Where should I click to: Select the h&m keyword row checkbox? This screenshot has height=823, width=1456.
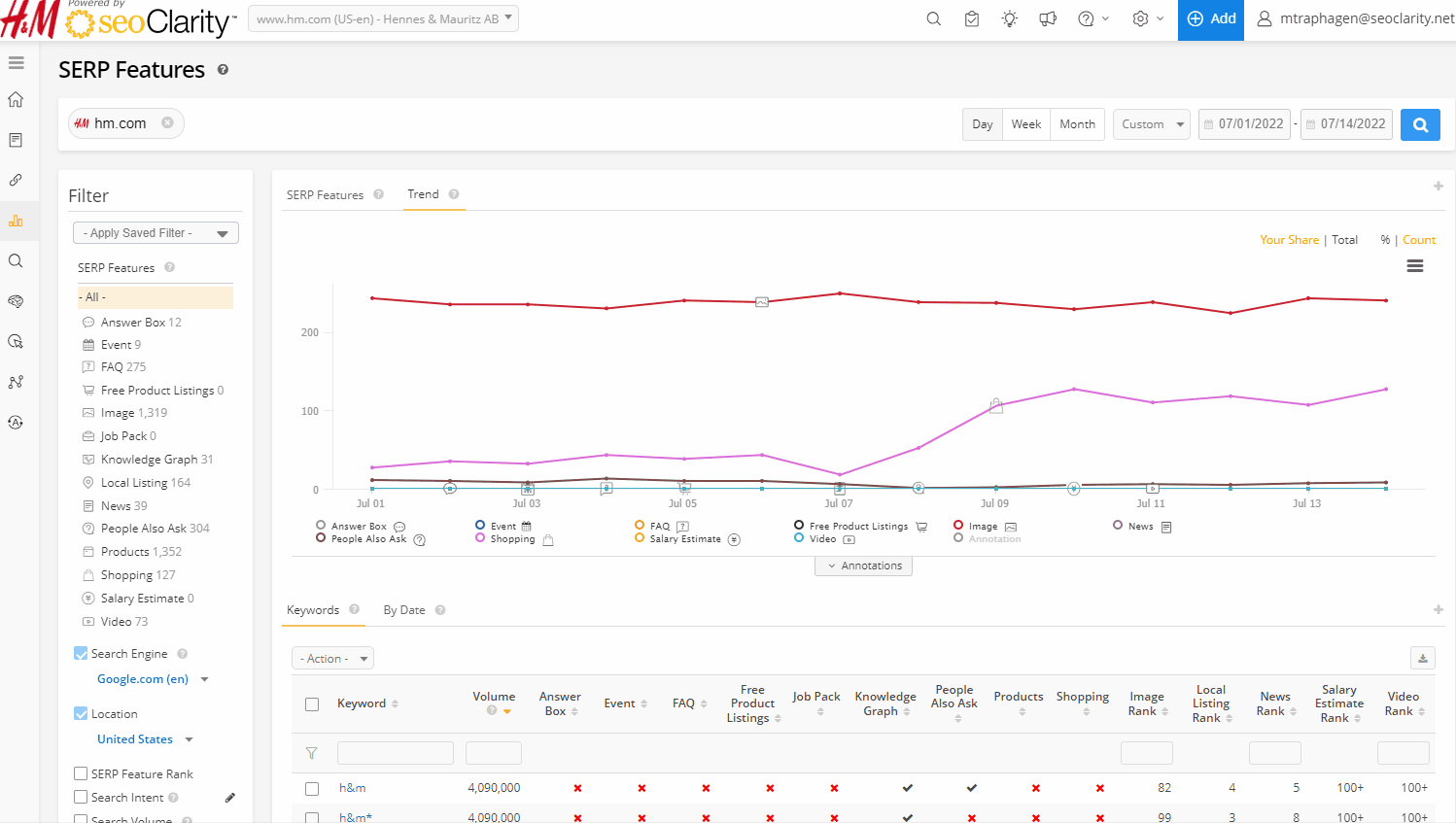tap(312, 788)
